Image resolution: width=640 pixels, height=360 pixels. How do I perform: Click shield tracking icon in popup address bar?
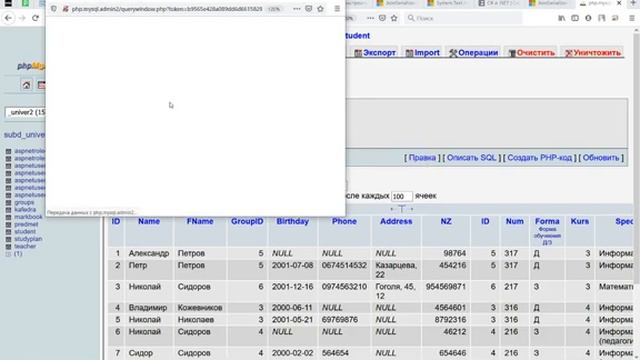point(53,9)
